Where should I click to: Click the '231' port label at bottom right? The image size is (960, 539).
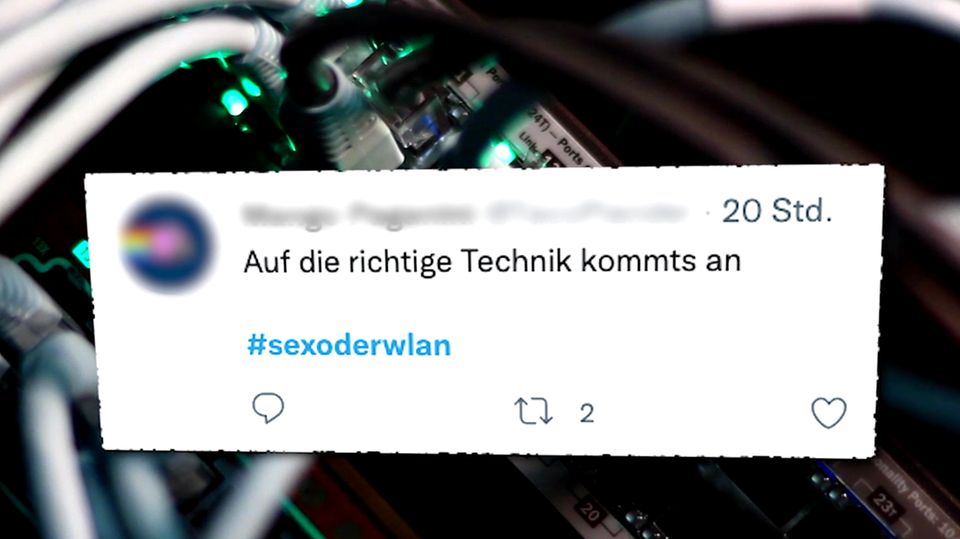(887, 504)
